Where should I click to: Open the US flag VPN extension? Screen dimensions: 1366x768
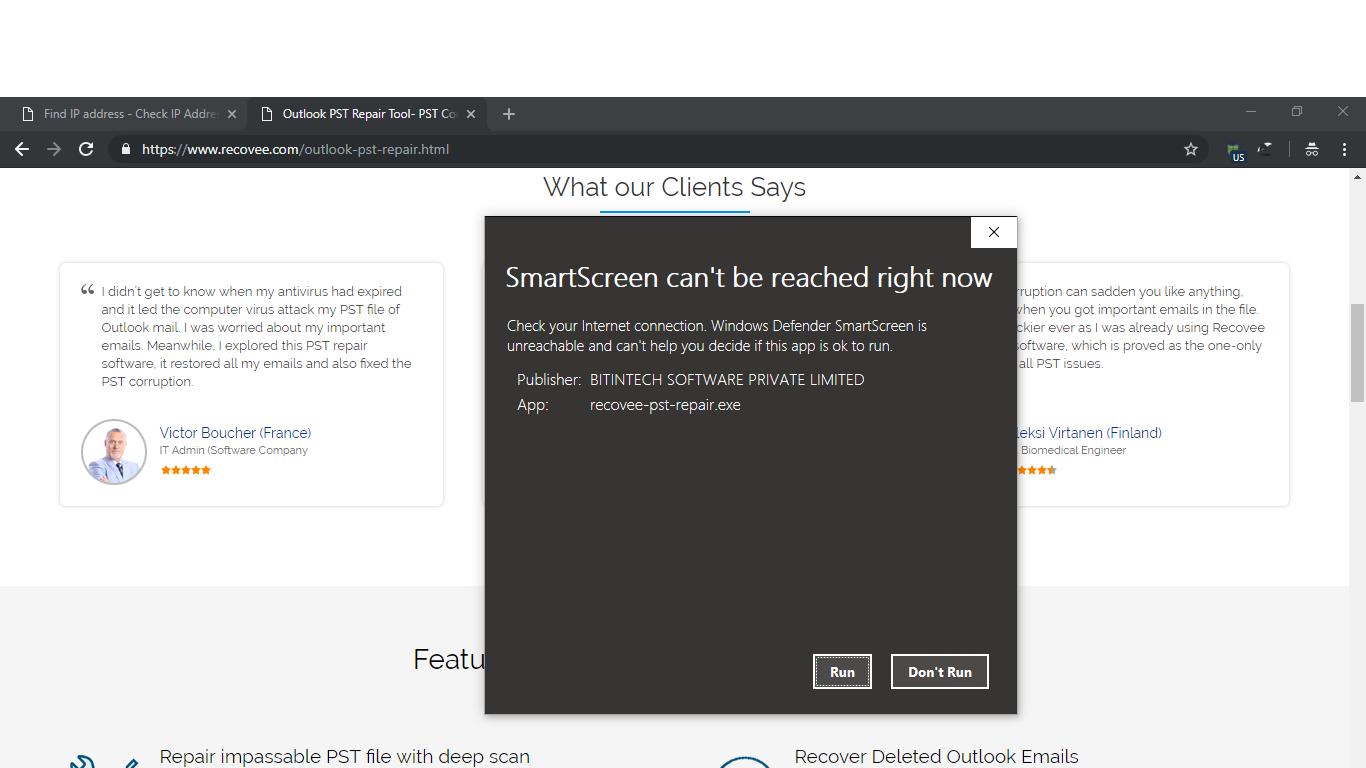[x=1236, y=150]
